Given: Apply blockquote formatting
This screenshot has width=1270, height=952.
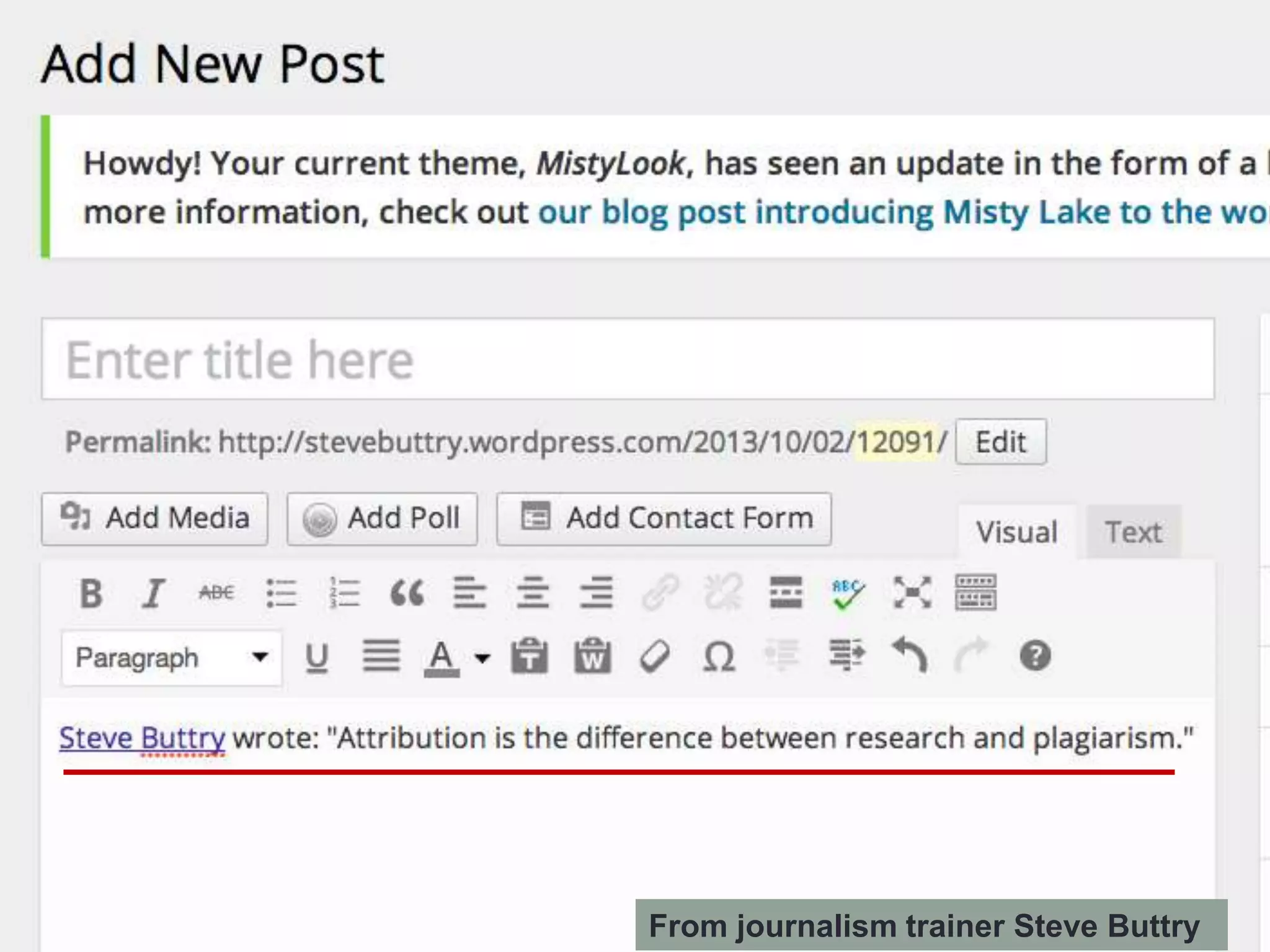Looking at the screenshot, I should [407, 593].
